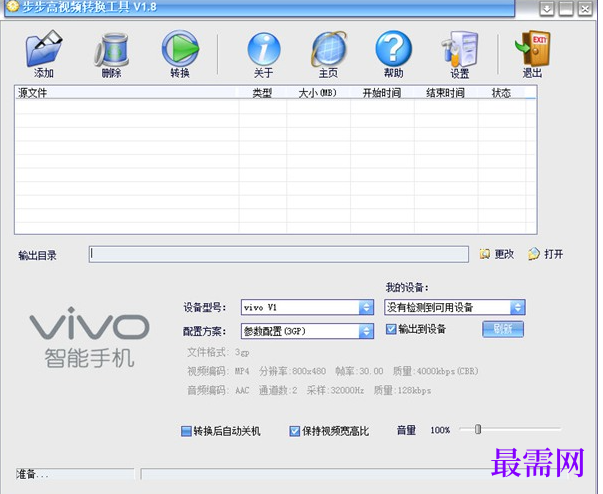Click the 刷新 (Refresh) device button
The width and height of the screenshot is (603, 494).
click(503, 329)
